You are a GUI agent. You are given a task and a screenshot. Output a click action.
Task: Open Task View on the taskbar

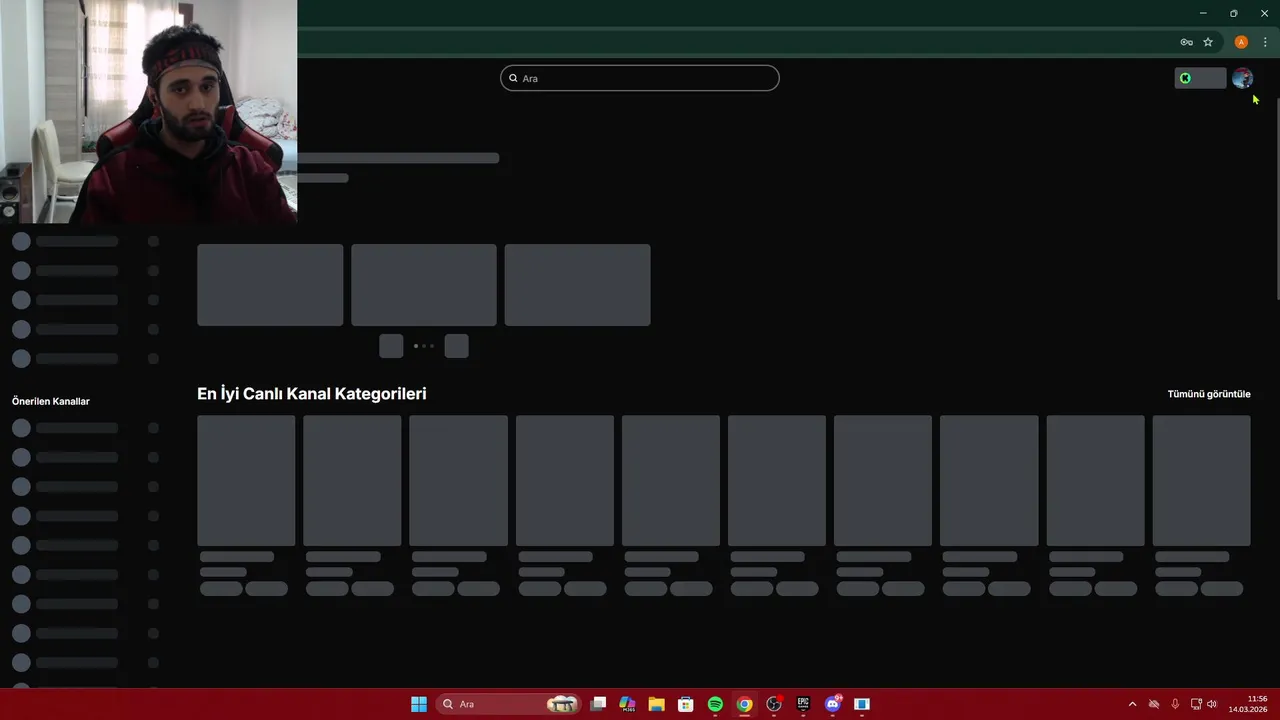[598, 704]
